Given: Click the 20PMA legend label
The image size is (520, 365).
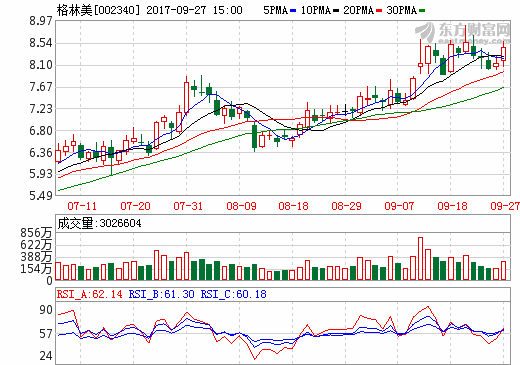Looking at the screenshot, I should (358, 10).
